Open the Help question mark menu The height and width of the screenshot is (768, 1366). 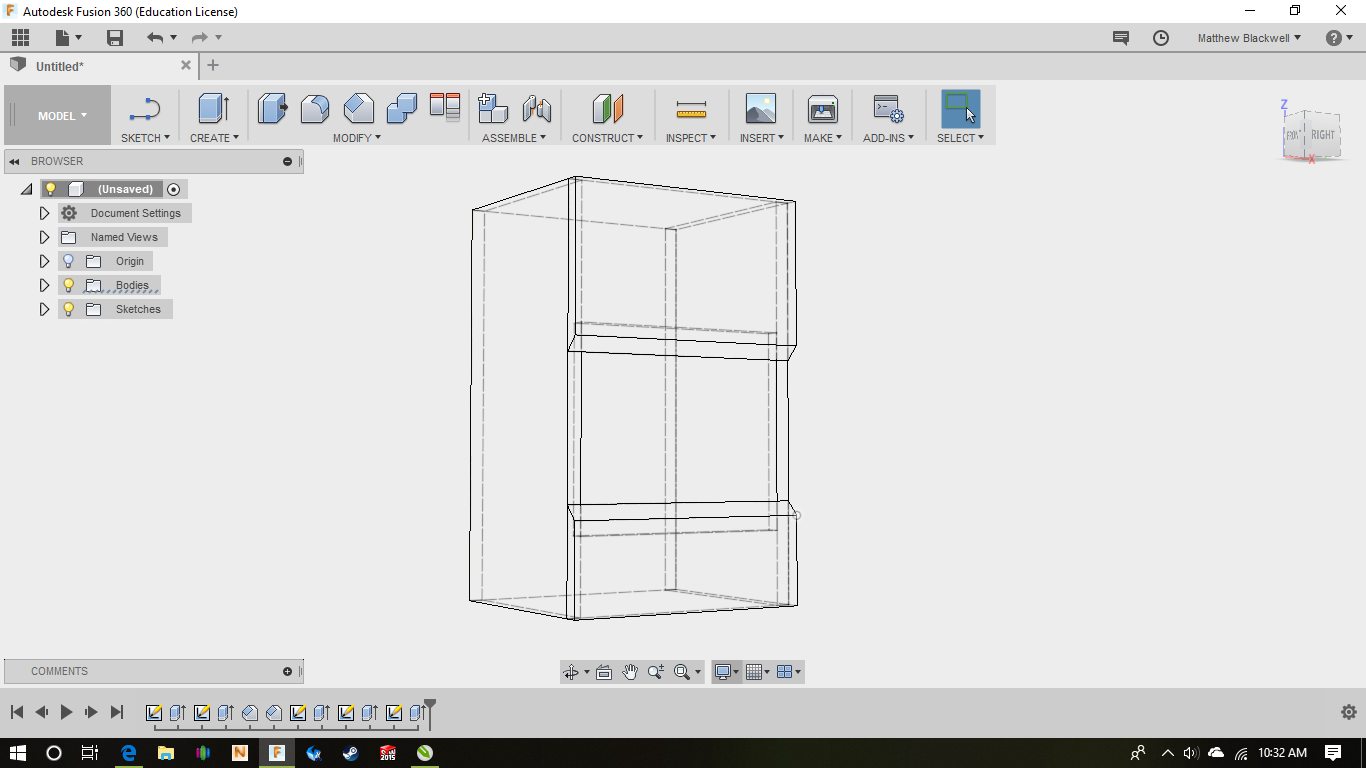point(1338,38)
